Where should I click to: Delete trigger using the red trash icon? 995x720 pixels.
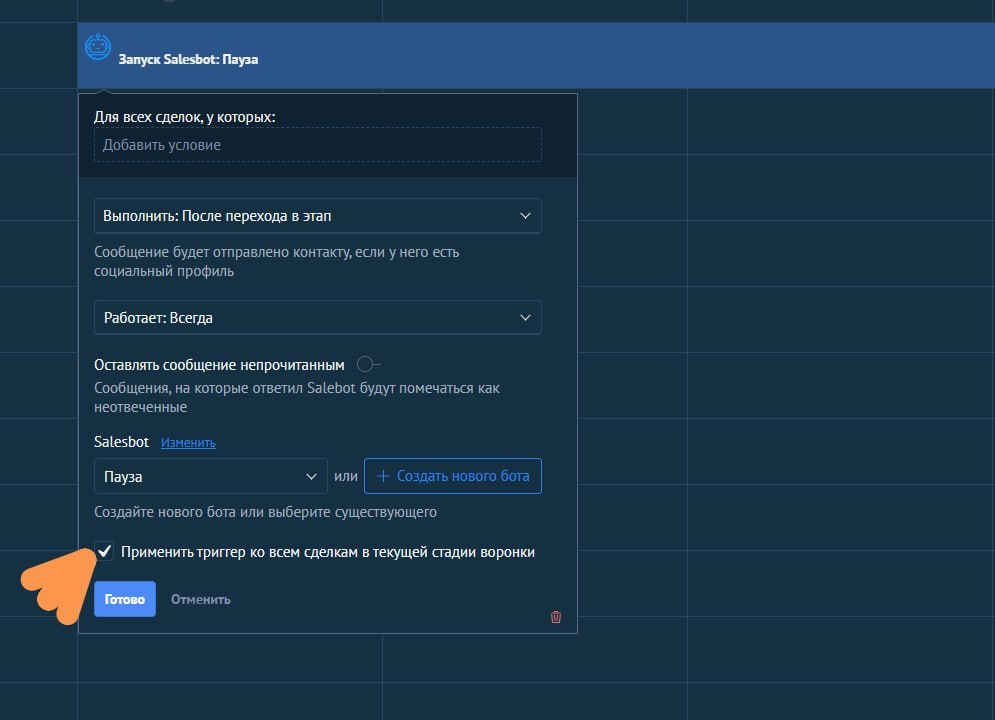point(556,617)
